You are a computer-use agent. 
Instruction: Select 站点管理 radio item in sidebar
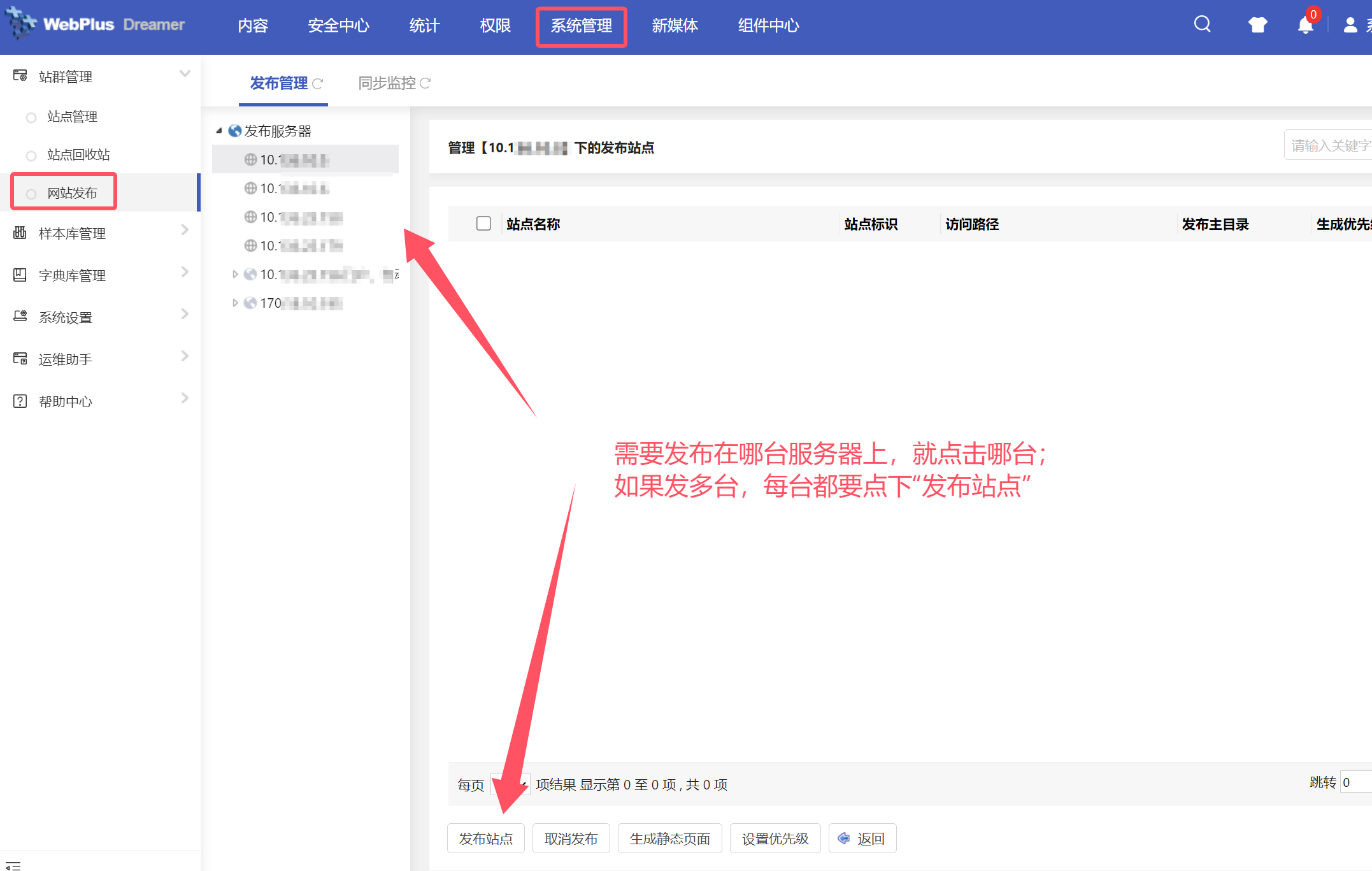tap(71, 117)
